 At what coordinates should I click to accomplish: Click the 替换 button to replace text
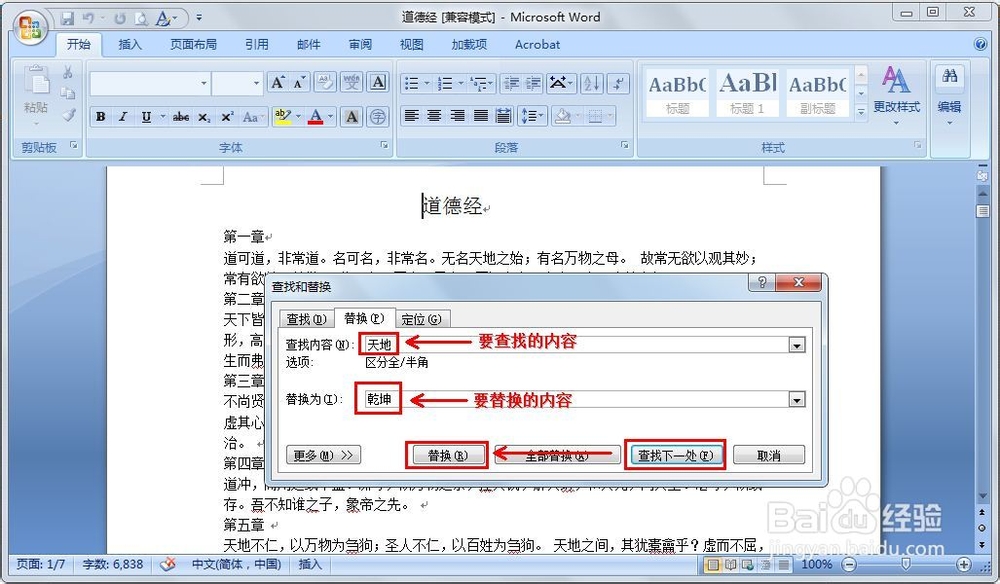tap(447, 455)
